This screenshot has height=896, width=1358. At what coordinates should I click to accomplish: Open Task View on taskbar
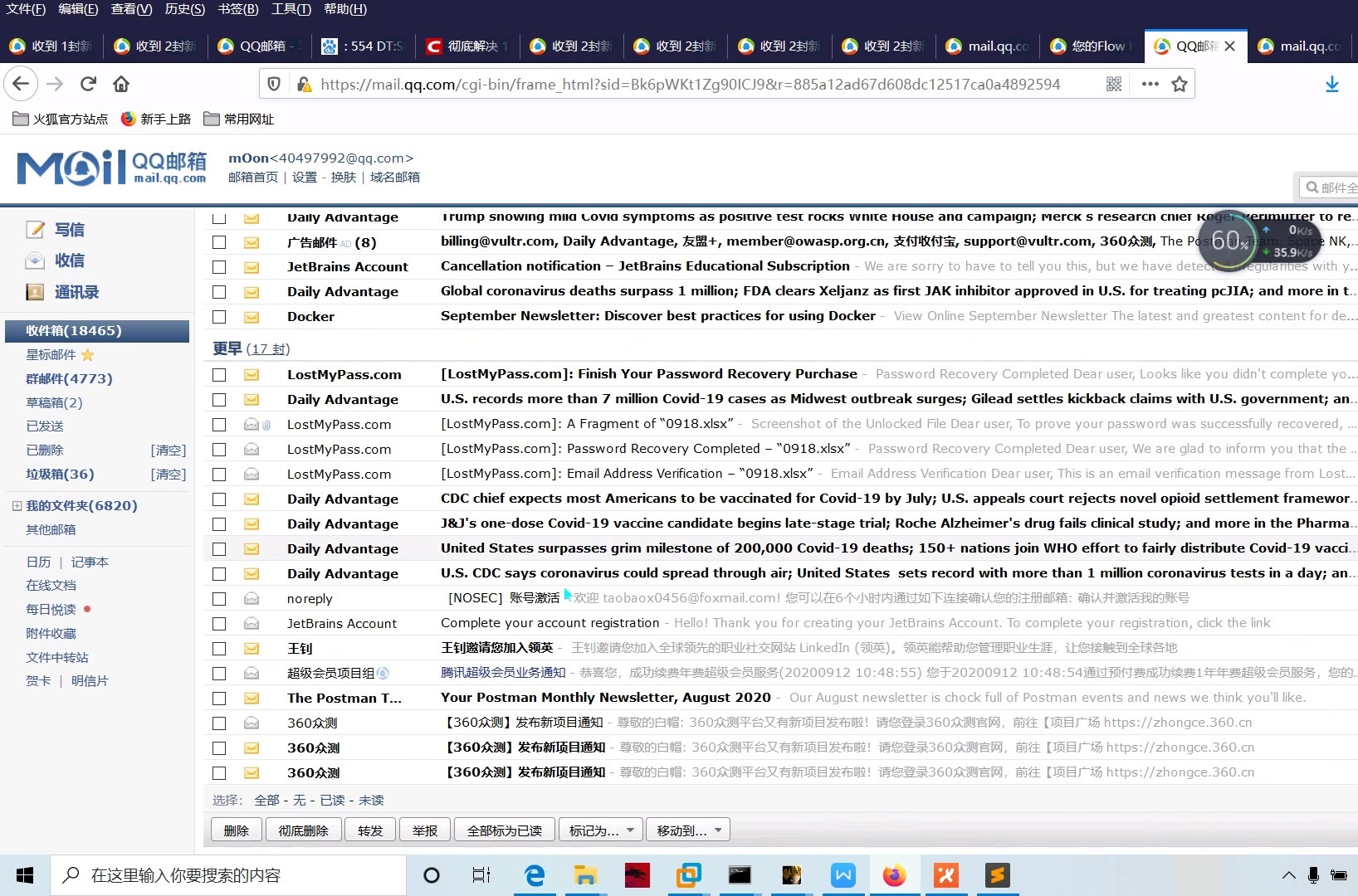pos(481,875)
